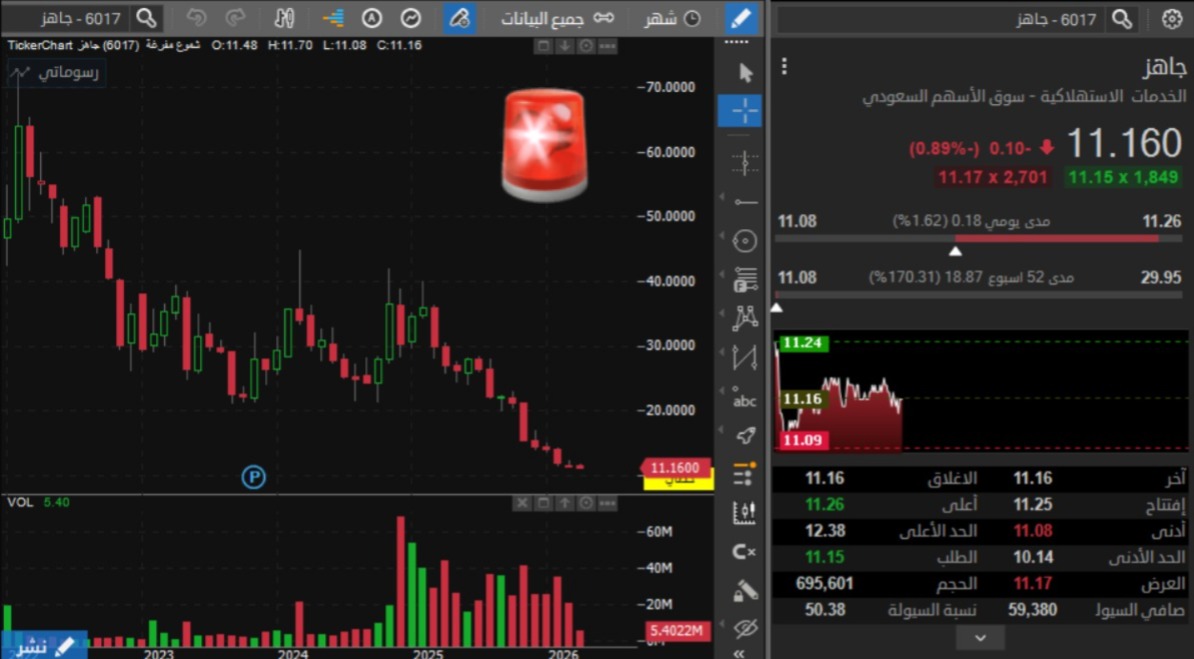The image size is (1194, 659).
Task: Click the candle chart axis icon
Action: (744, 513)
